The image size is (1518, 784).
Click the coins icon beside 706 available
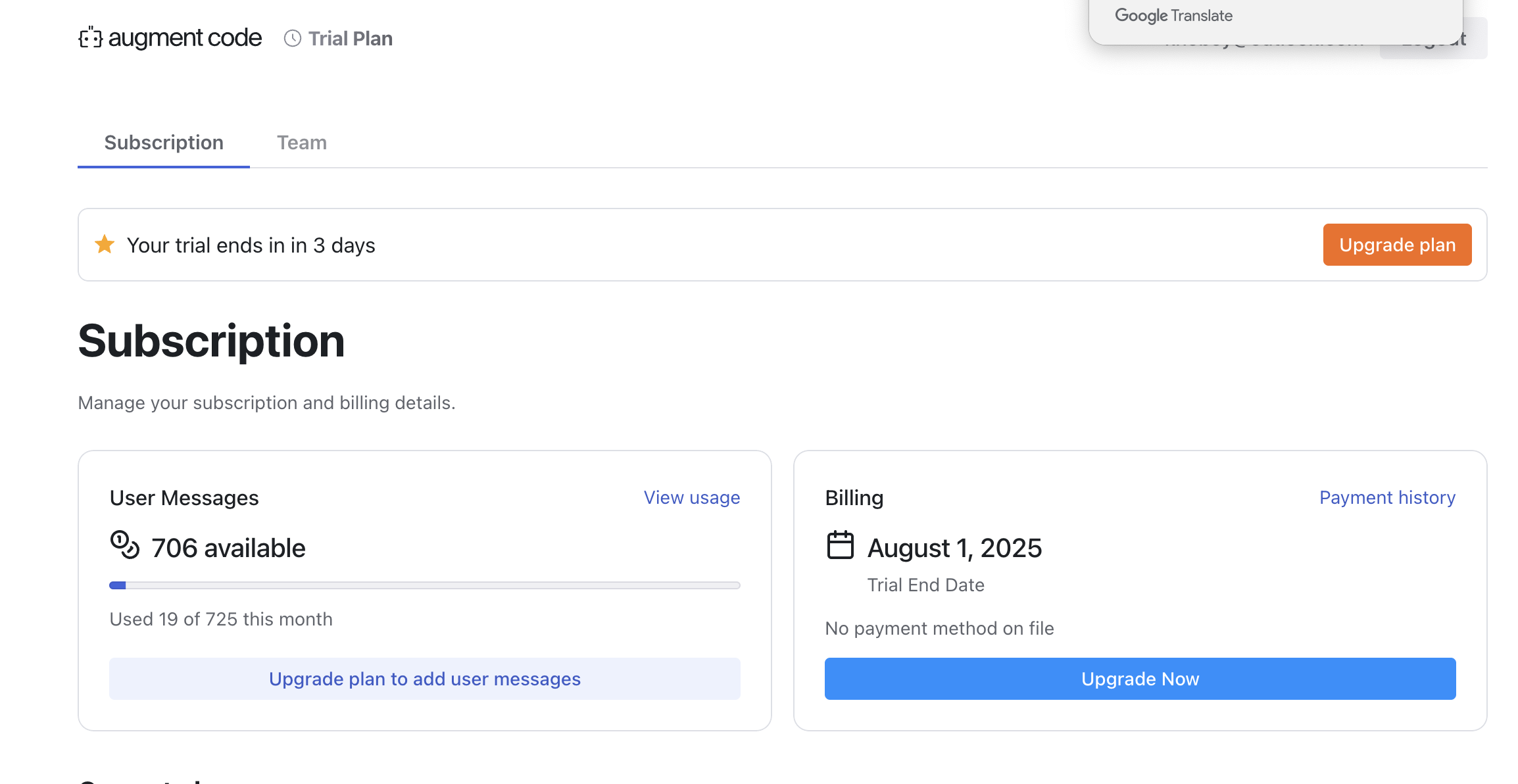coord(125,545)
